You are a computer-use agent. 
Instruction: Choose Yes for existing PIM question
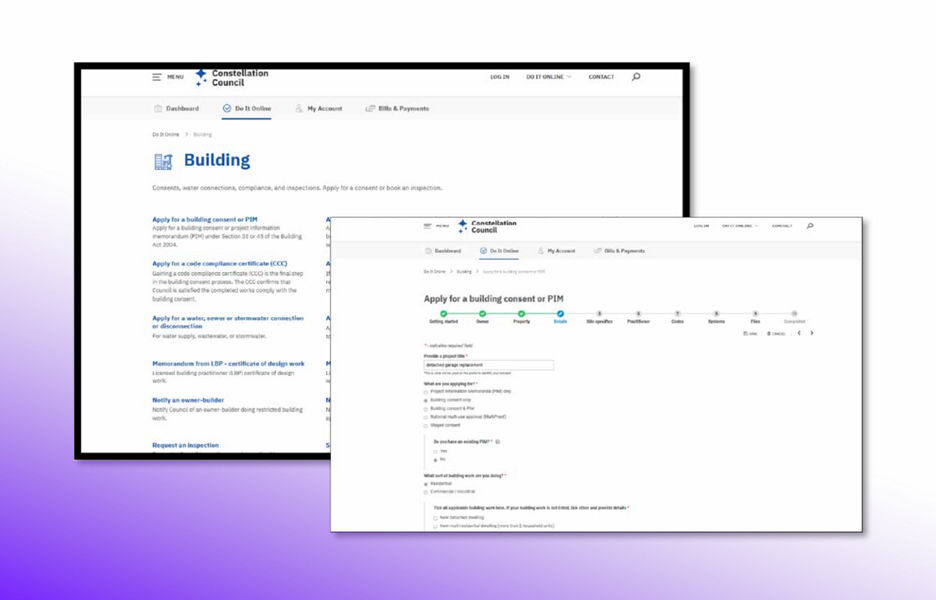[435, 451]
